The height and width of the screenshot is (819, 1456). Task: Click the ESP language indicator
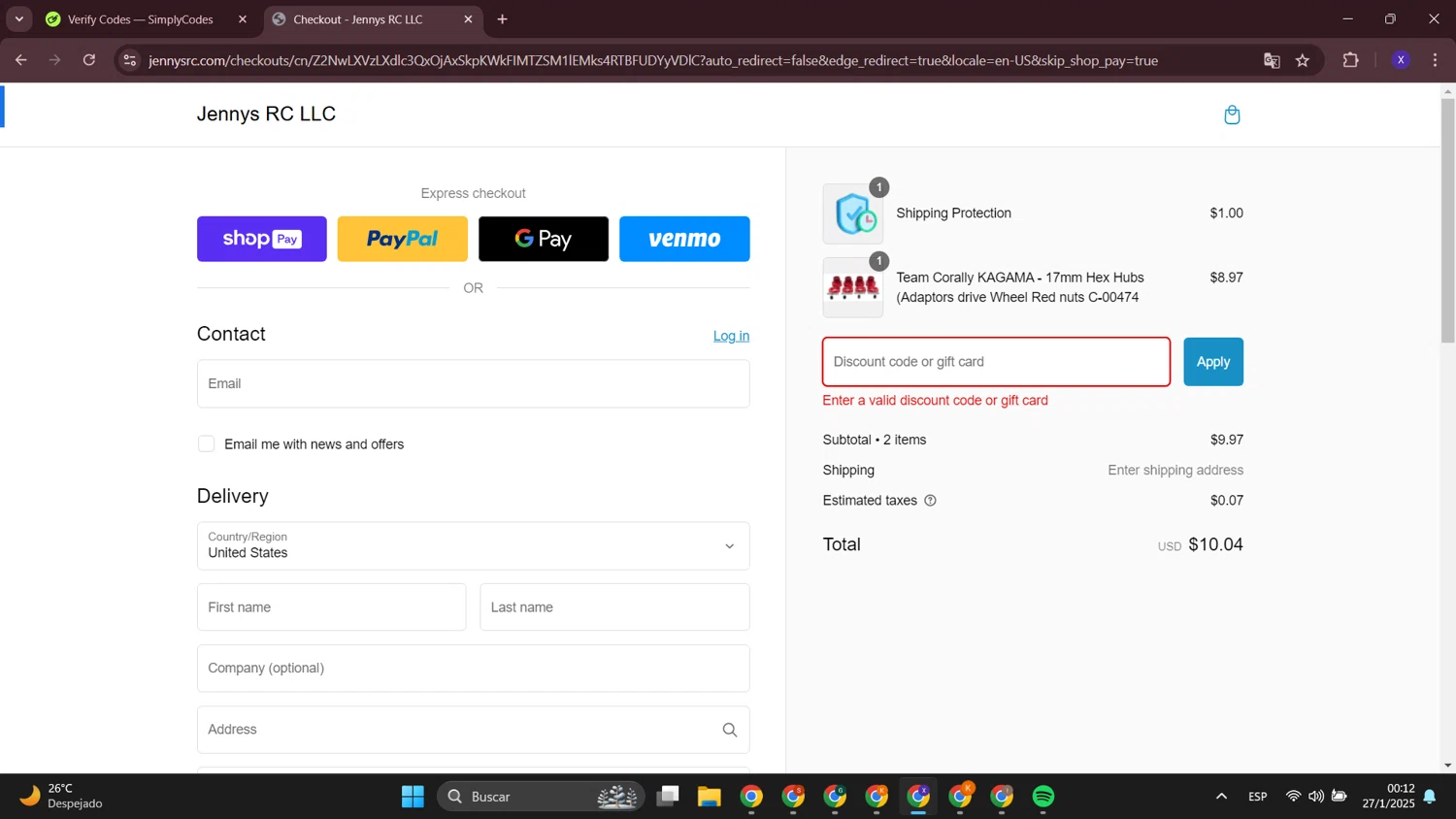pos(1258,797)
